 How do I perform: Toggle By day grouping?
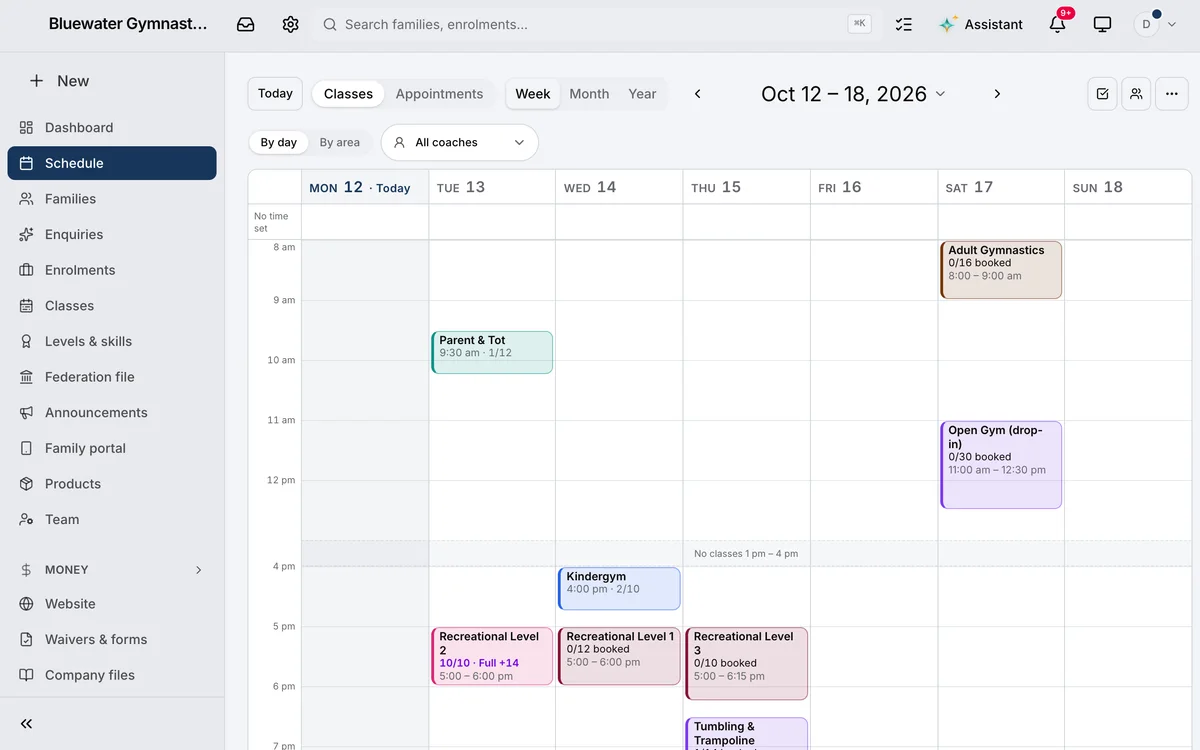278,142
